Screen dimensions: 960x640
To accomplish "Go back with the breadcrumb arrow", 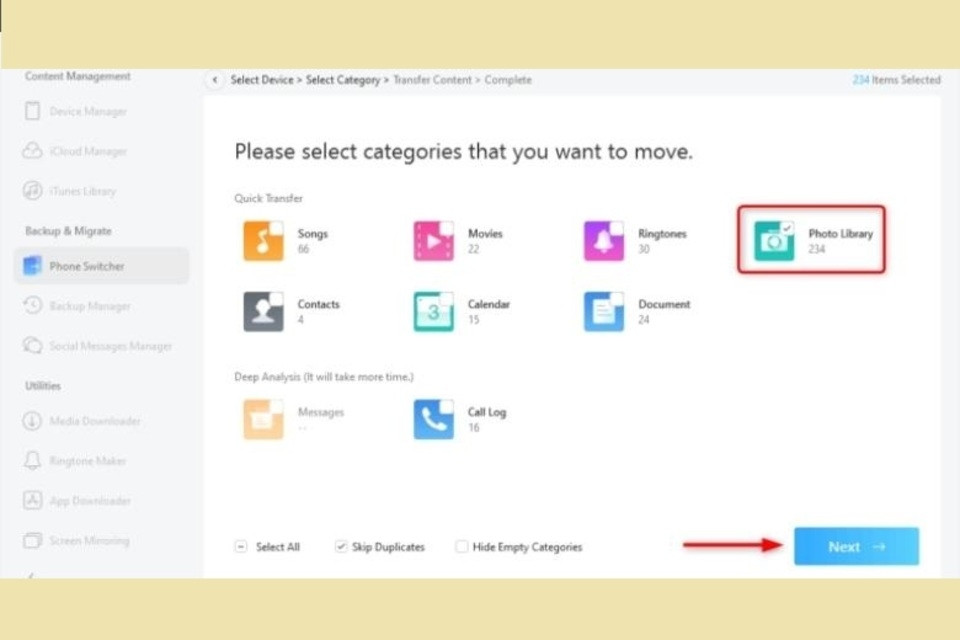I will coord(214,80).
